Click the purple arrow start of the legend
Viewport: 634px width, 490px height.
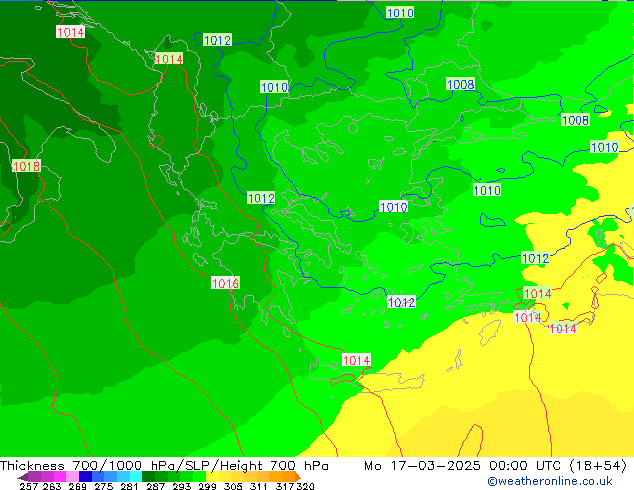(x=23, y=477)
